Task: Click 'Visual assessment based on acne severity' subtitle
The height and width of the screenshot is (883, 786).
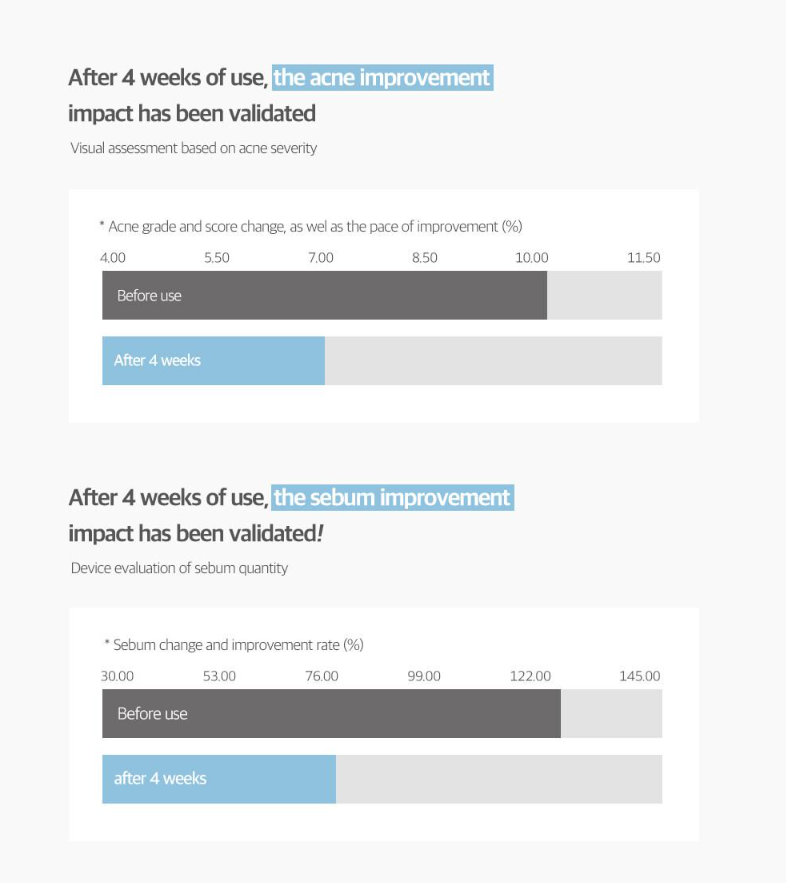Action: (194, 148)
